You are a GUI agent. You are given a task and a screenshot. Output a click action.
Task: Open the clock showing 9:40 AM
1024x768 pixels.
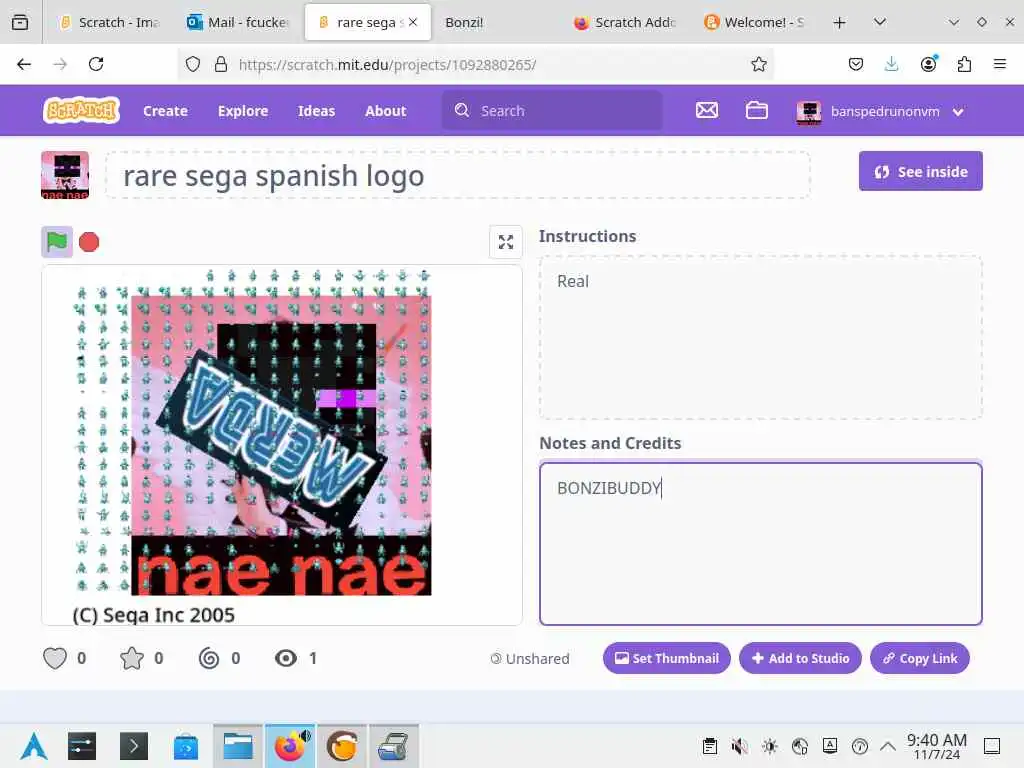click(x=936, y=746)
